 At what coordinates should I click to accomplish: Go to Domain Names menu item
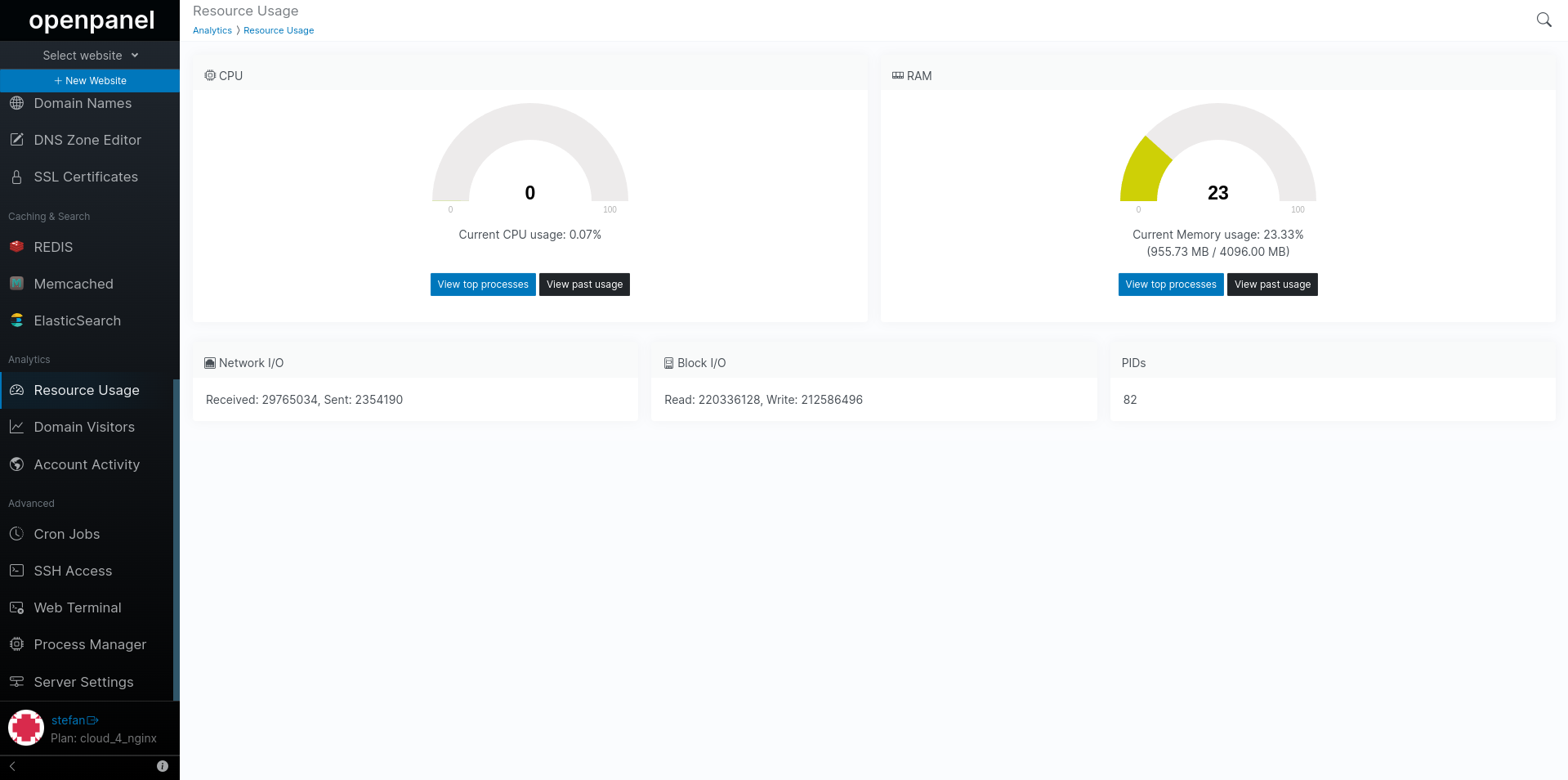[x=87, y=103]
